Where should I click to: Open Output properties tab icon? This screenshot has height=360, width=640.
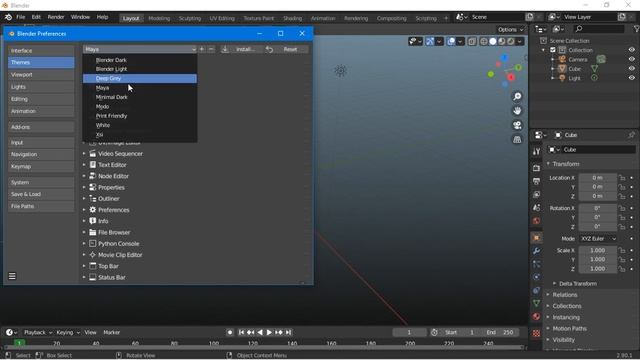[x=536, y=181]
